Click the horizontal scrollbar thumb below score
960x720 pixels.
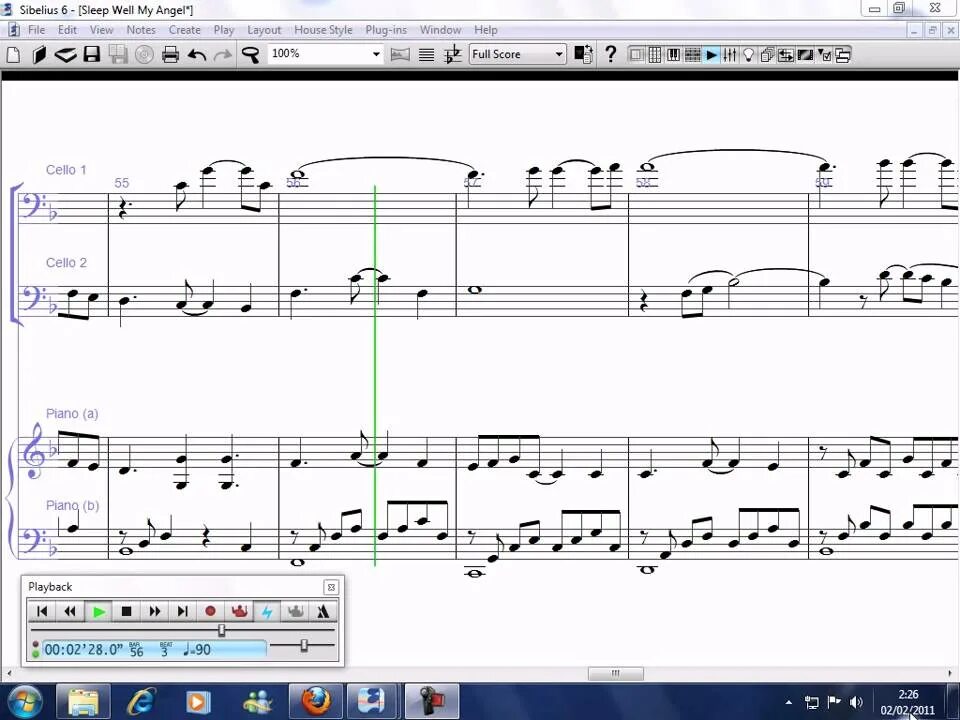pos(615,673)
